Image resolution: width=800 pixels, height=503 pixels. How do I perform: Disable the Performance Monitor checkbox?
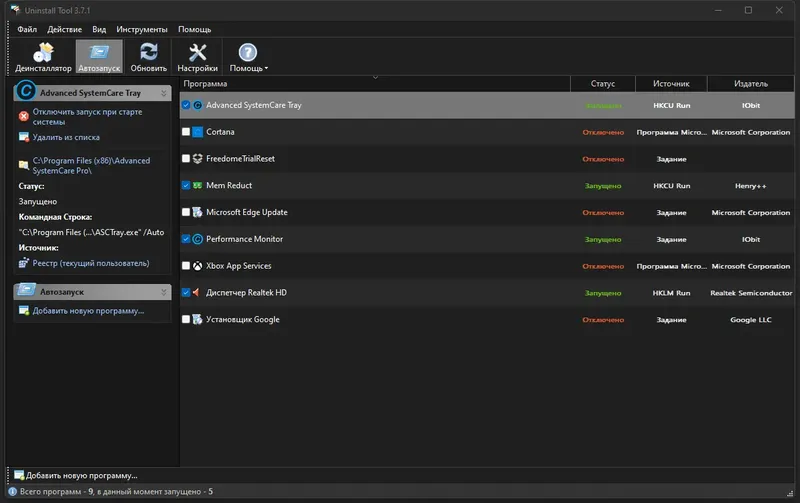point(186,239)
